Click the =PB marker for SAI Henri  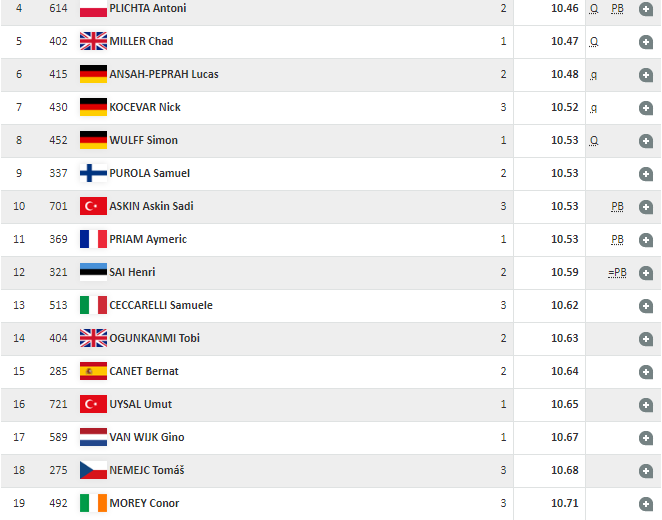pyautogui.click(x=617, y=272)
